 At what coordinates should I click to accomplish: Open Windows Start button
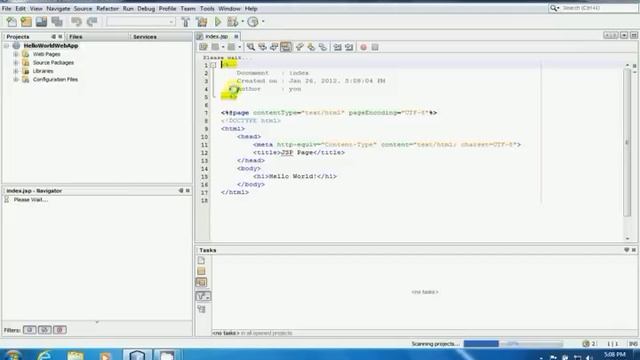tap(13, 356)
